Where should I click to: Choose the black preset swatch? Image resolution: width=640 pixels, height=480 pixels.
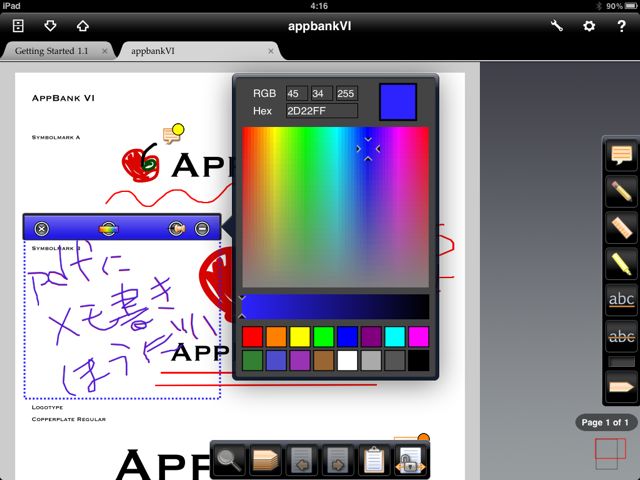[419, 361]
